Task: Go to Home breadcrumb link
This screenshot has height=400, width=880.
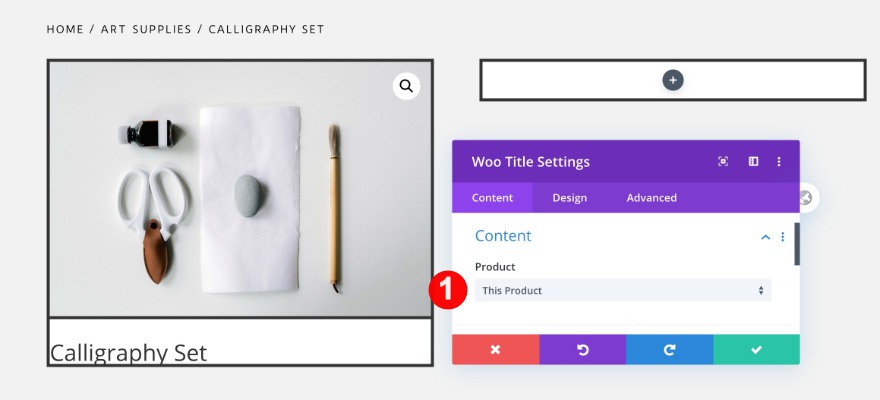Action: click(65, 29)
